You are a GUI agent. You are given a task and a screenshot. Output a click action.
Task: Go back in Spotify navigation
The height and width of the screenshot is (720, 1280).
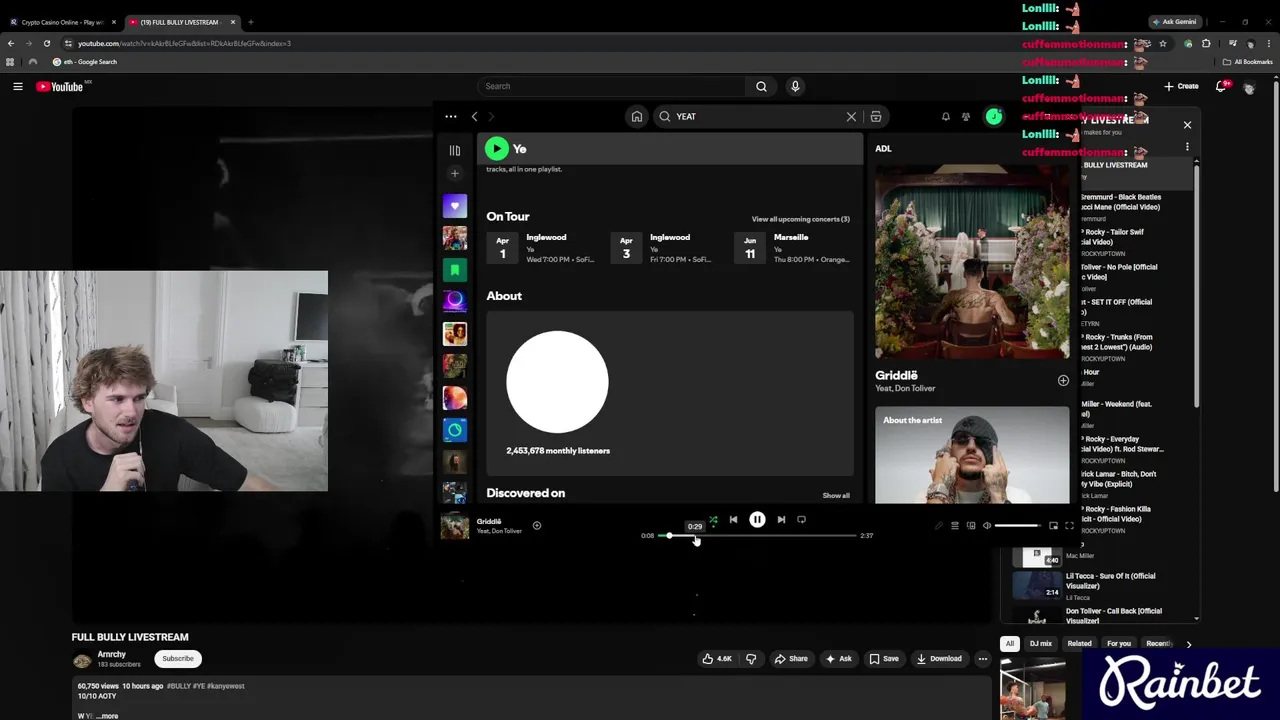tap(475, 116)
